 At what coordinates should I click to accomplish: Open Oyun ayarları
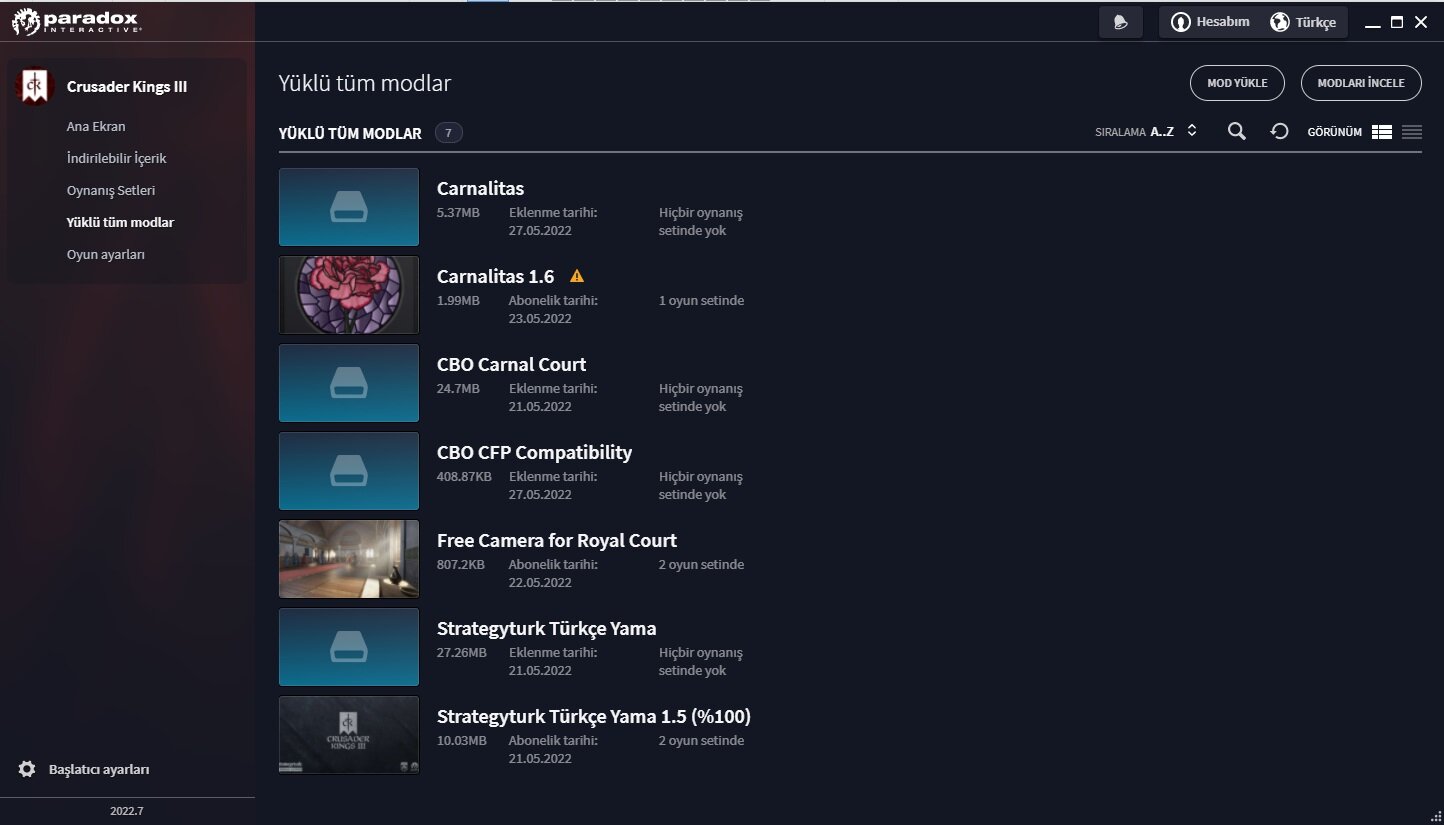coord(106,254)
